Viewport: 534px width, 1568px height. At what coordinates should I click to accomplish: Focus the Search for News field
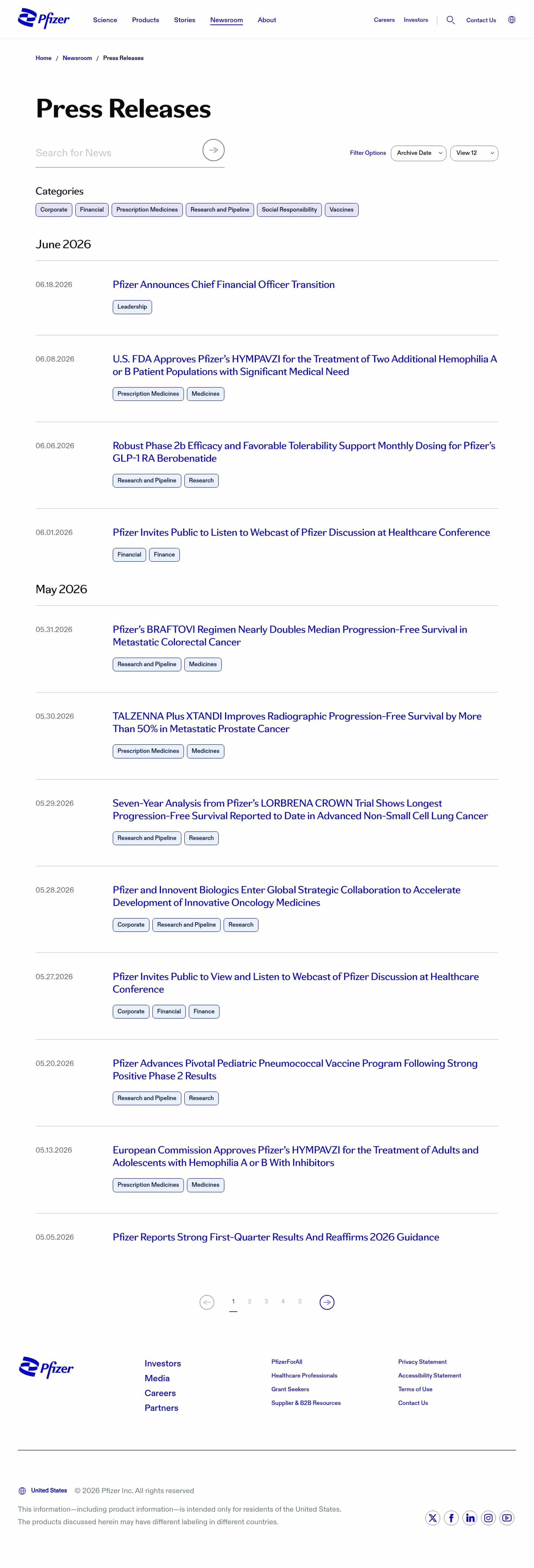[118, 153]
